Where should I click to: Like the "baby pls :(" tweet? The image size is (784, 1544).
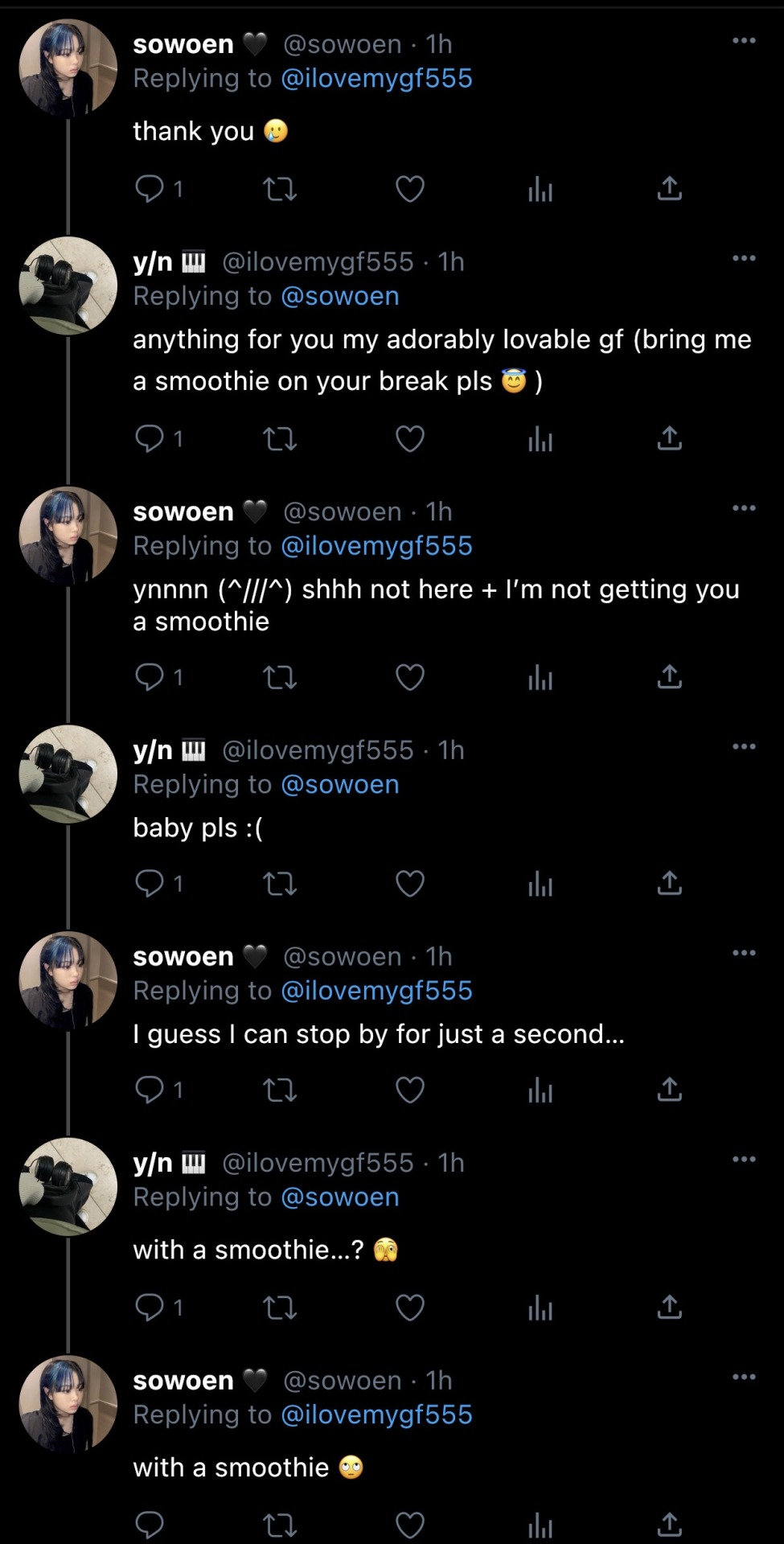(x=409, y=884)
